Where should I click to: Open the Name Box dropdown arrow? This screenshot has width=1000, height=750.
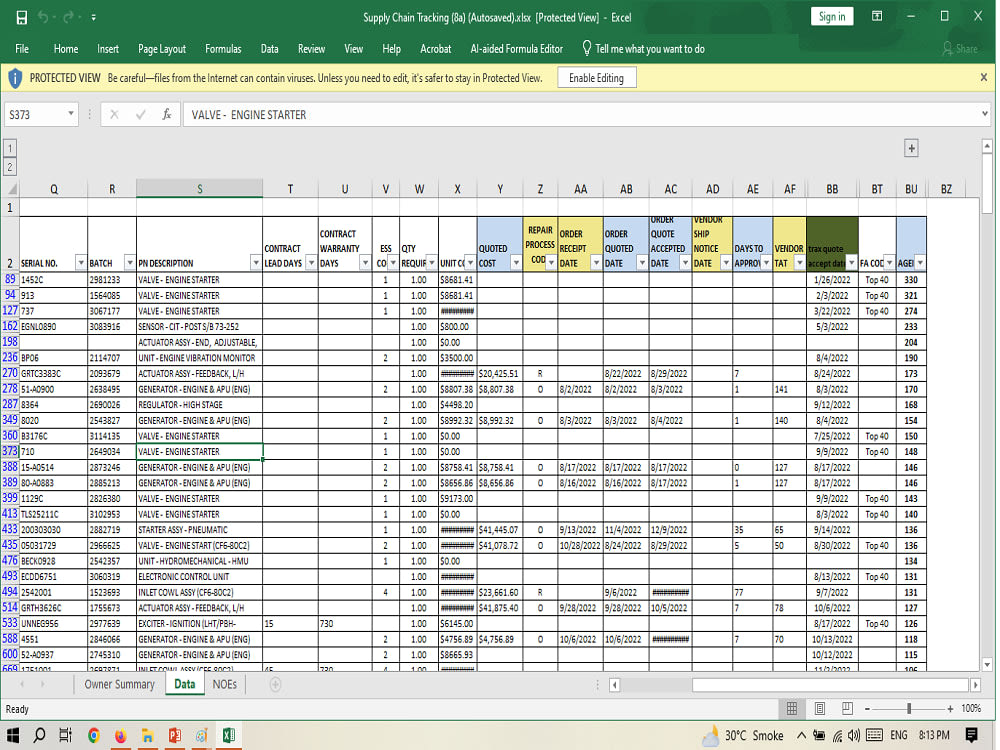pyautogui.click(x=70, y=115)
